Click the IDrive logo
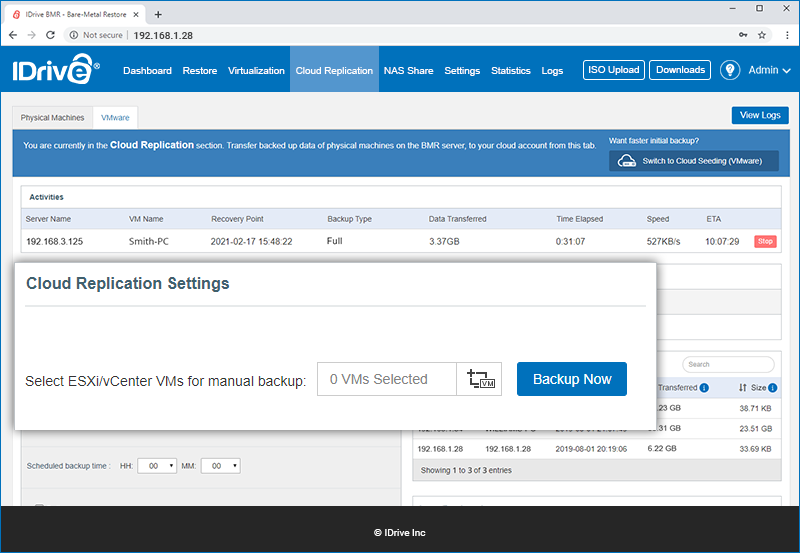The image size is (800, 553). click(x=56, y=69)
